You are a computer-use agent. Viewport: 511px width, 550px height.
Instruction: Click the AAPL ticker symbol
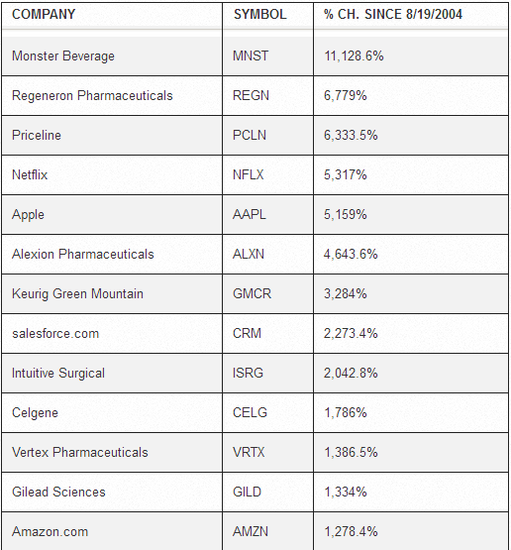pyautogui.click(x=249, y=214)
